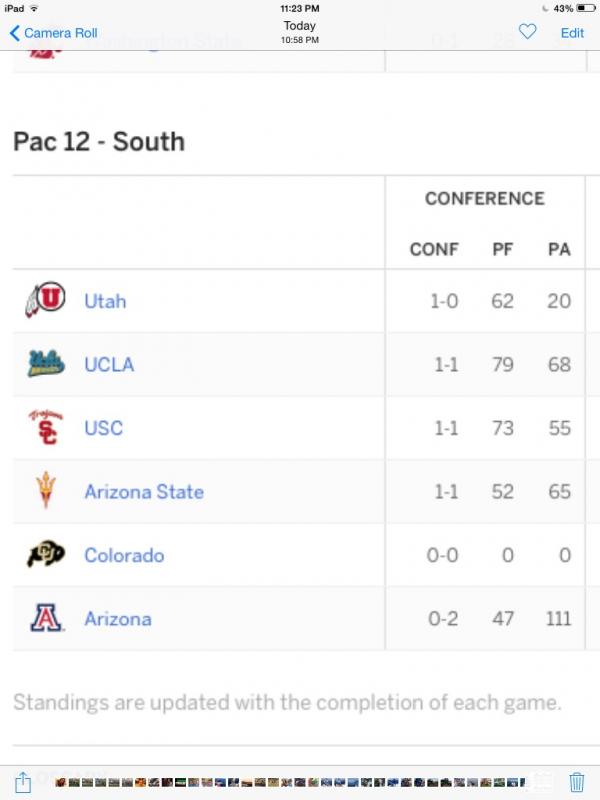Tap the Arizona State pitchfork logo
600x800 pixels.
tap(46, 490)
